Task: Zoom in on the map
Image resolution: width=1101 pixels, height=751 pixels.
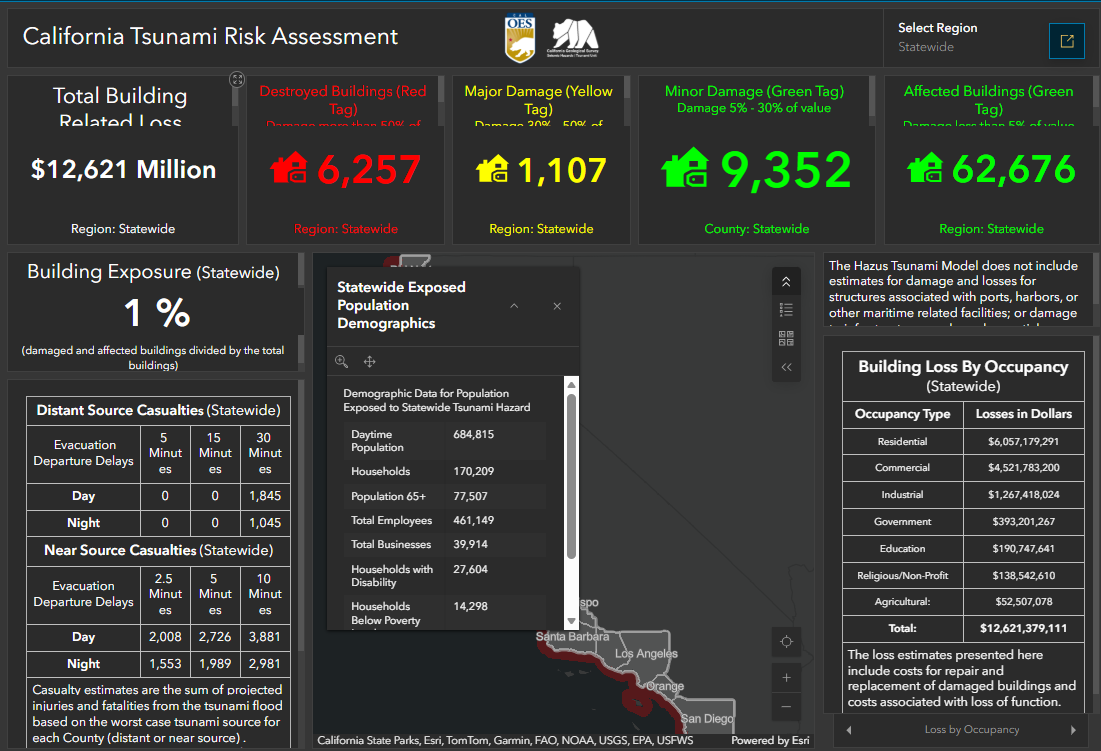Action: (x=786, y=678)
